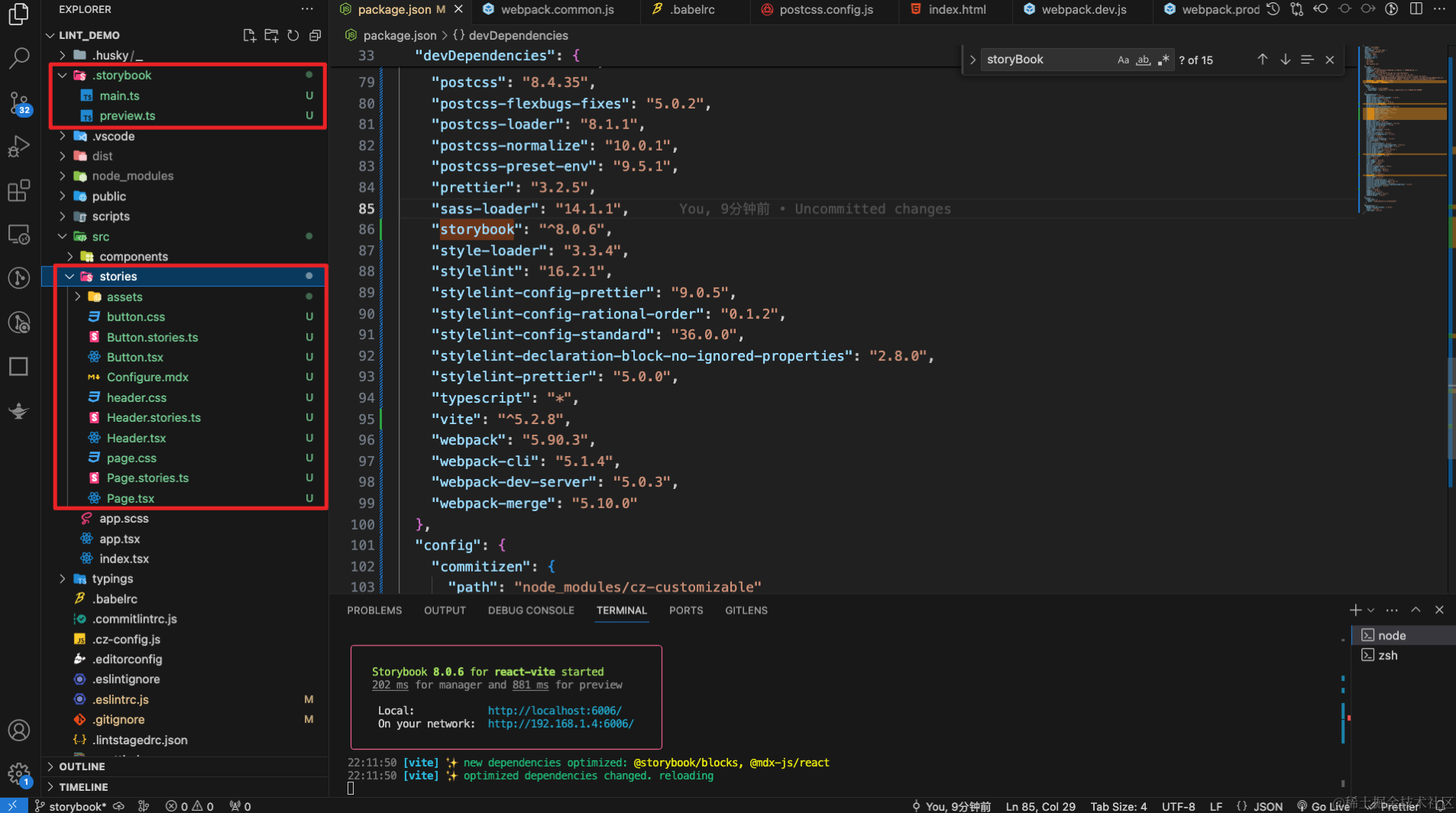Open package.json breadcrumb item
The height and width of the screenshot is (813, 1456).
pyautogui.click(x=400, y=35)
